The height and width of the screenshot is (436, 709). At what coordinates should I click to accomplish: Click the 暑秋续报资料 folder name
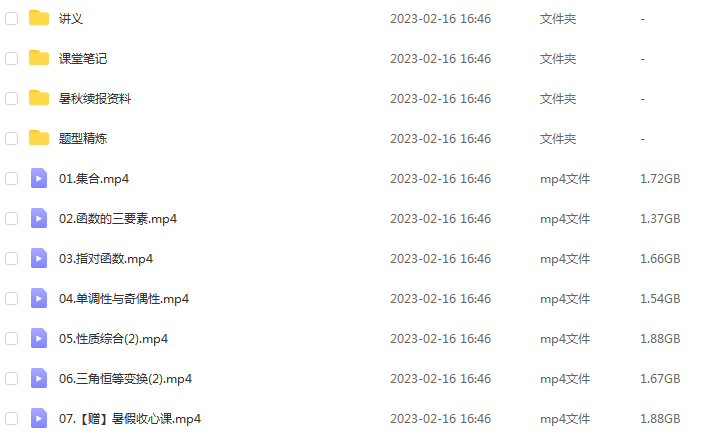coord(95,98)
